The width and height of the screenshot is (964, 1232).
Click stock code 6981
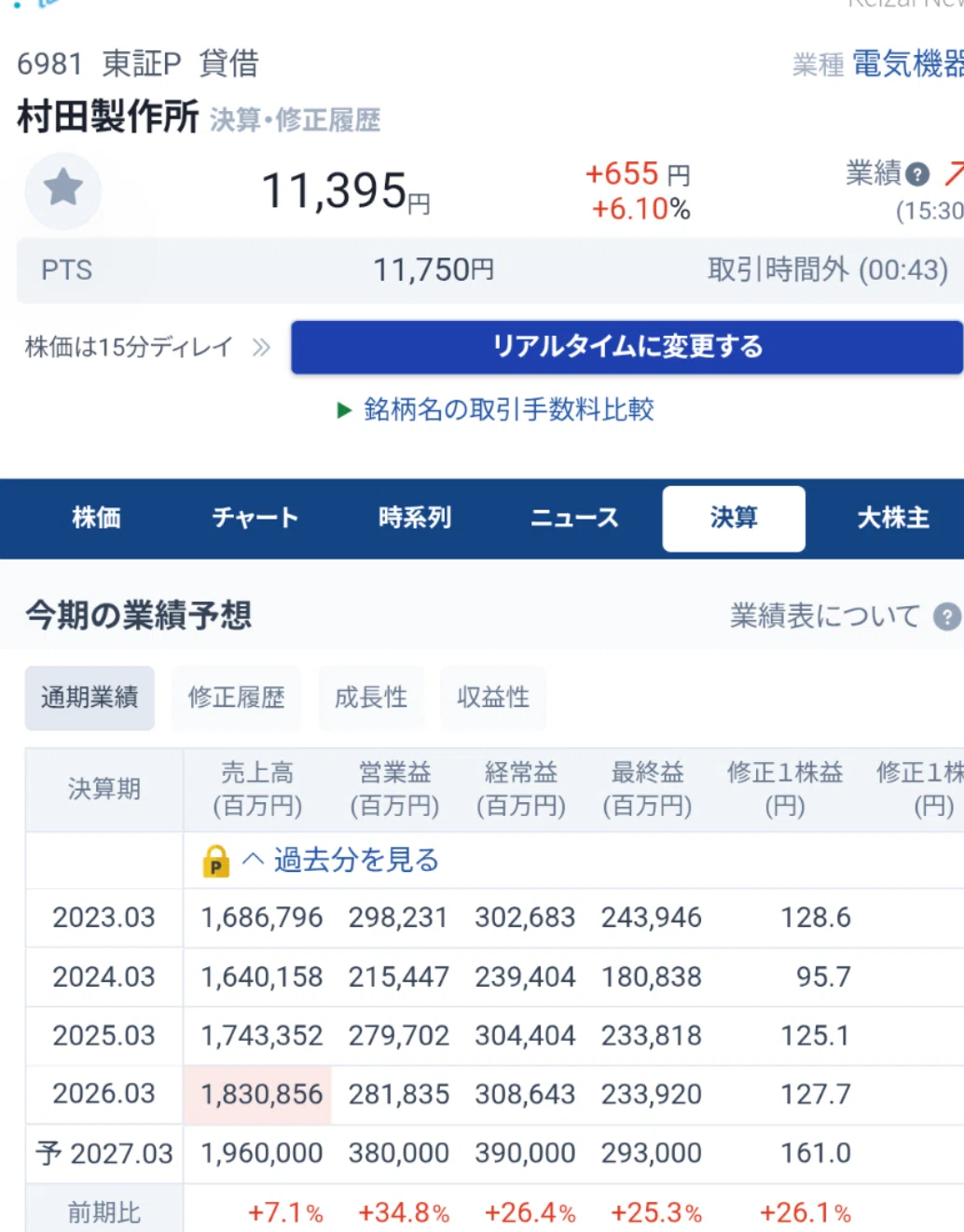point(50,63)
